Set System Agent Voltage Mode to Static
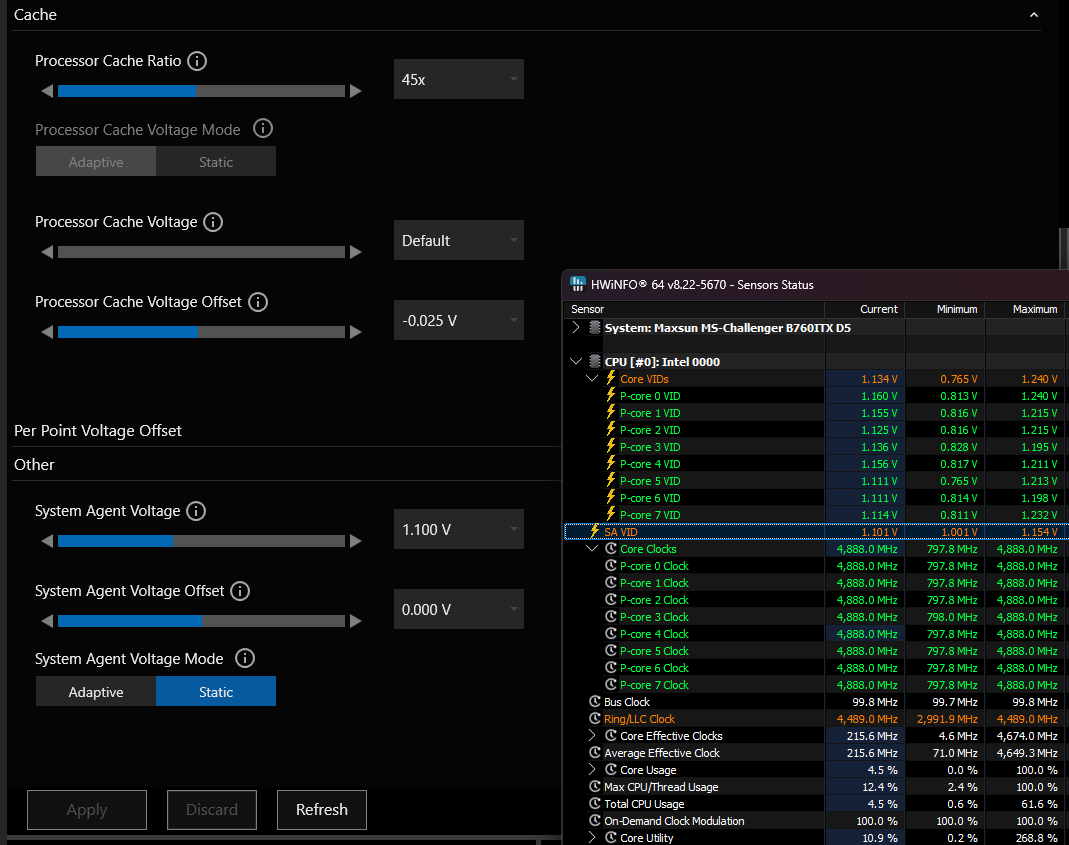The width and height of the screenshot is (1069, 845). [216, 692]
